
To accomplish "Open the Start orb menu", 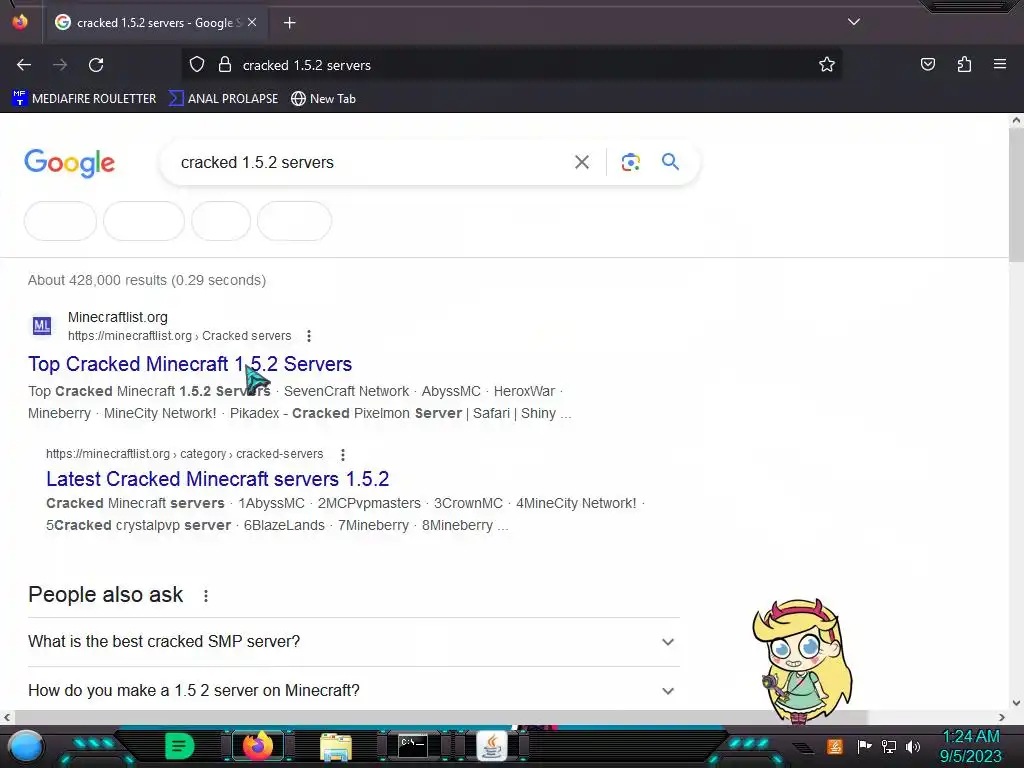I will click(x=25, y=746).
